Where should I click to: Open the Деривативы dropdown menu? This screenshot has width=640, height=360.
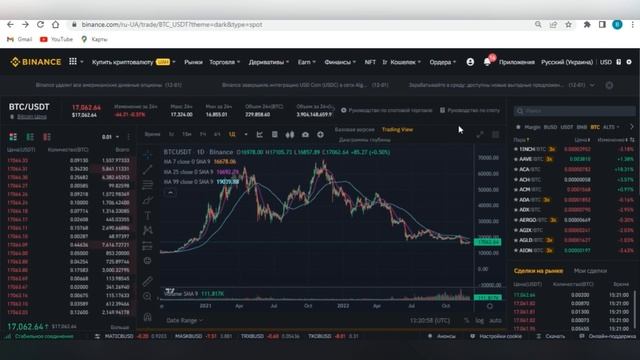click(x=269, y=62)
